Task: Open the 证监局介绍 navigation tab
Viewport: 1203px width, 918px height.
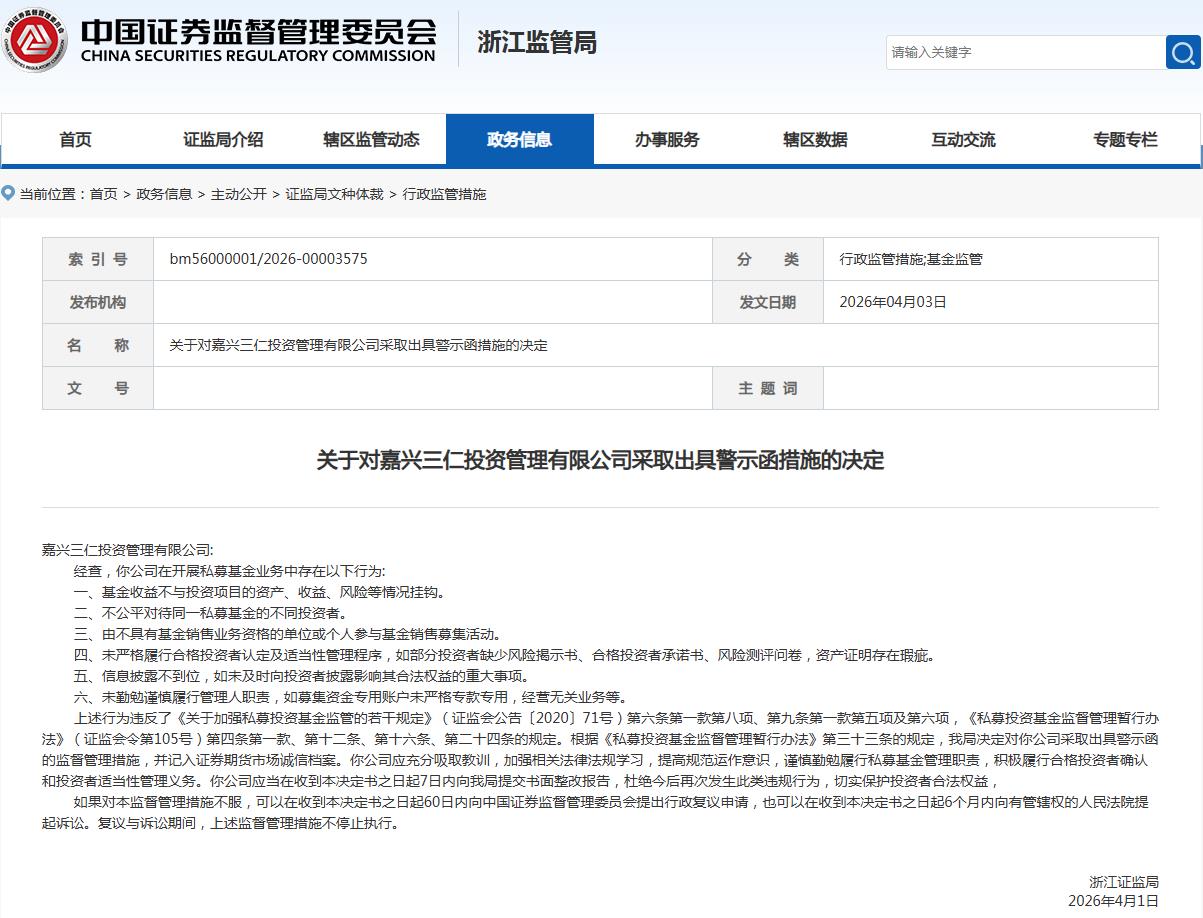Action: click(x=223, y=140)
